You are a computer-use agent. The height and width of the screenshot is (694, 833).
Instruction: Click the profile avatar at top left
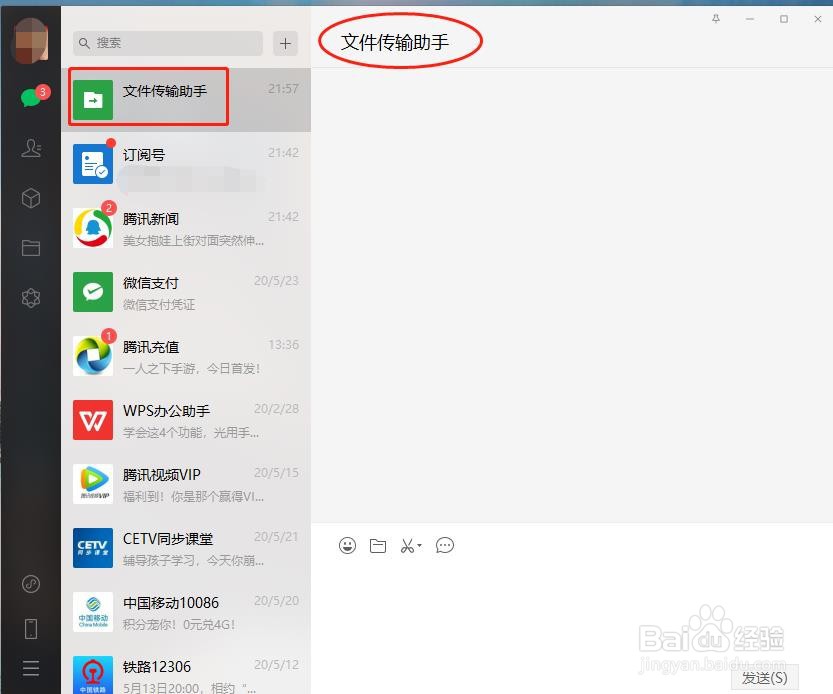30,40
